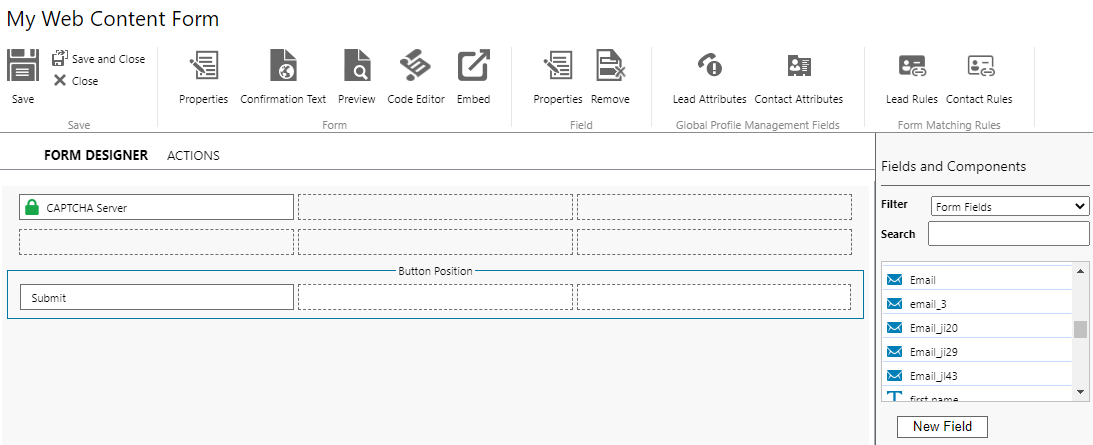Switch to the FORM DESIGNER tab
1093x445 pixels.
coord(96,156)
